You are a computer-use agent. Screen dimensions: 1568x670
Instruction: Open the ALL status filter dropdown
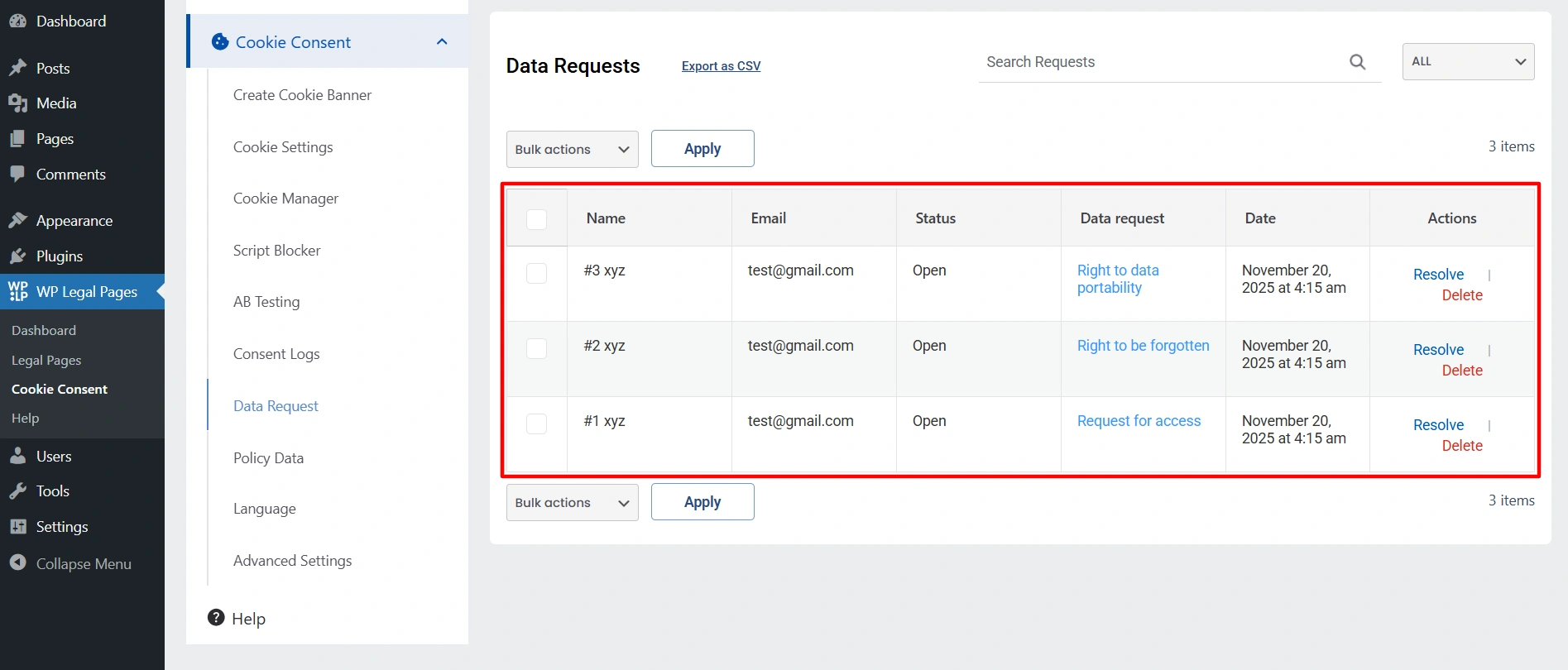(1468, 62)
